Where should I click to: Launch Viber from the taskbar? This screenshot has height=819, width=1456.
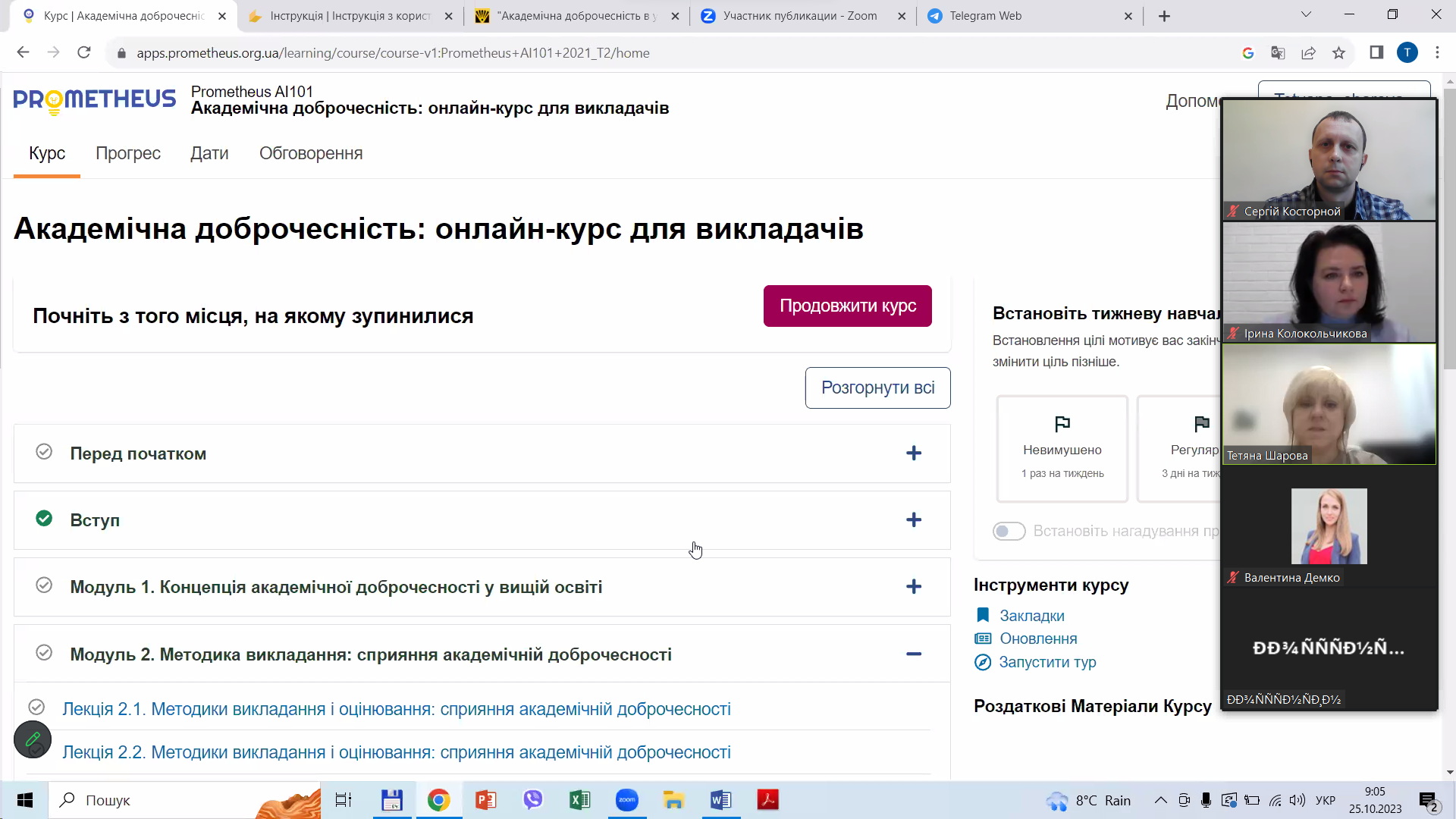tap(533, 800)
